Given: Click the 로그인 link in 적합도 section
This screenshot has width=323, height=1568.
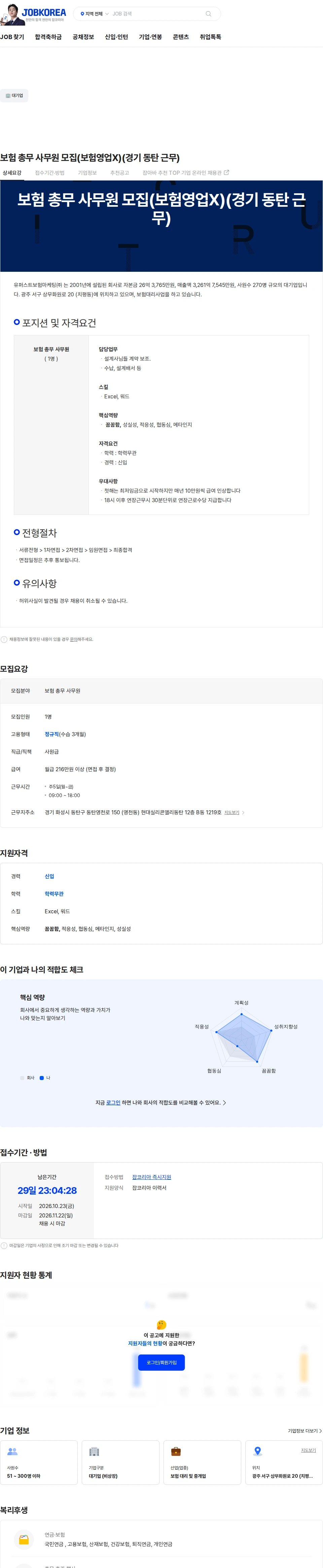Looking at the screenshot, I should (x=113, y=1102).
